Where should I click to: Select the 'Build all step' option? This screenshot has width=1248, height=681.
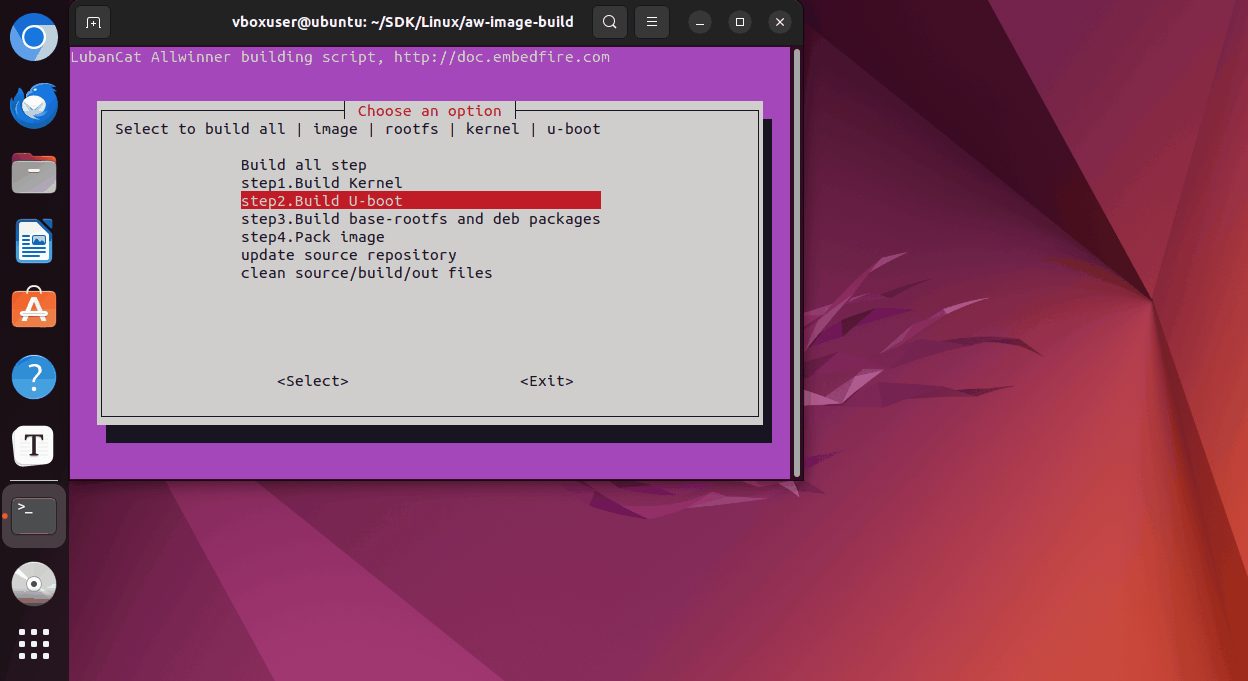coord(304,165)
